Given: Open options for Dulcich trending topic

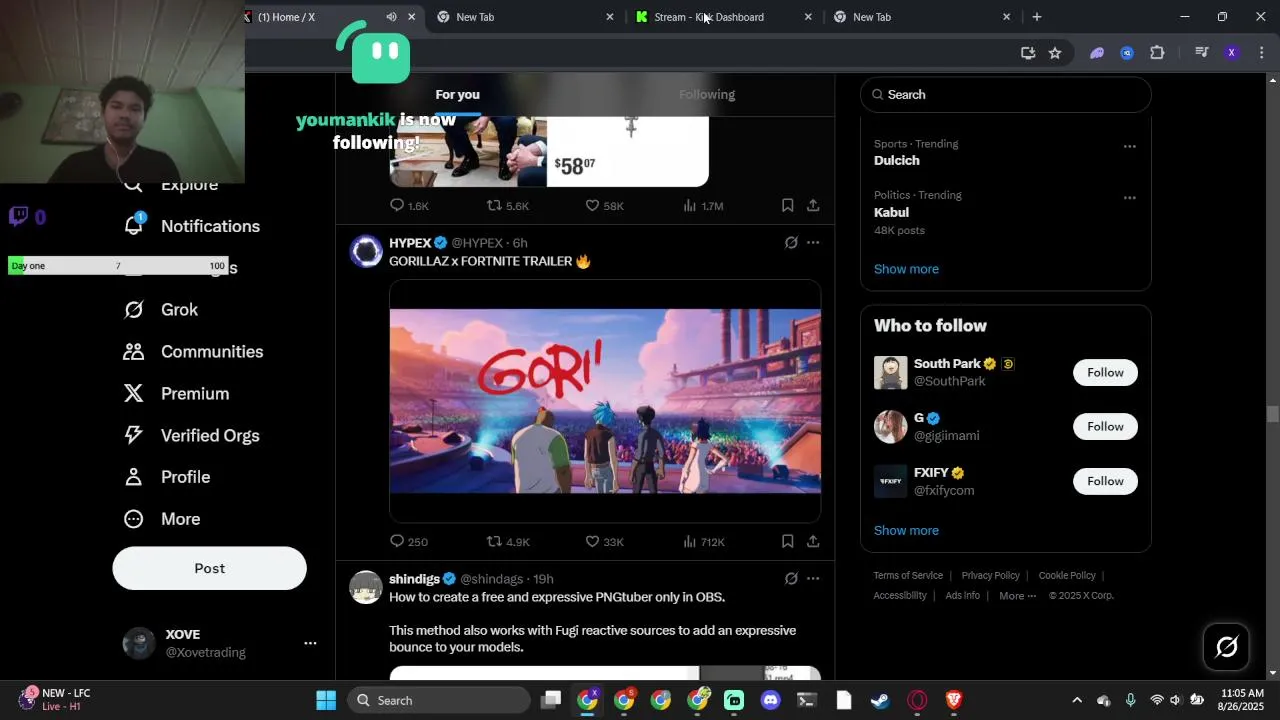Looking at the screenshot, I should coord(1129,147).
